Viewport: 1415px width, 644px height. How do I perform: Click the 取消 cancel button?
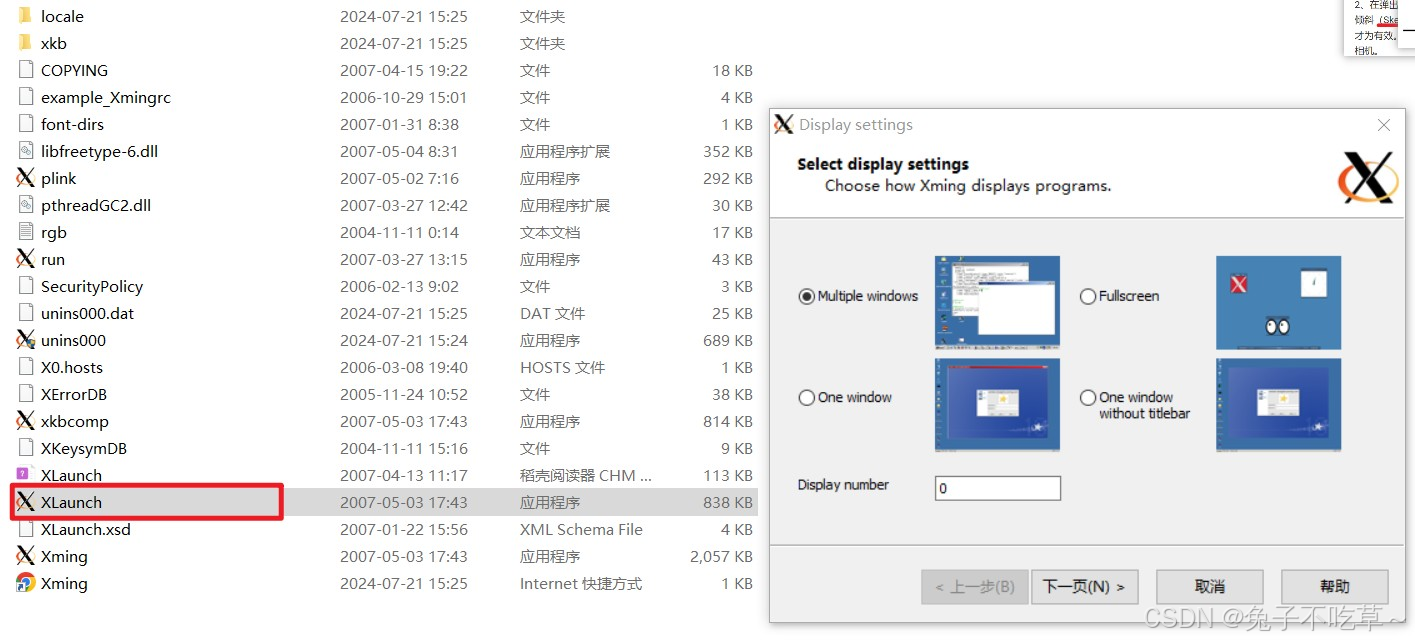click(1210, 587)
